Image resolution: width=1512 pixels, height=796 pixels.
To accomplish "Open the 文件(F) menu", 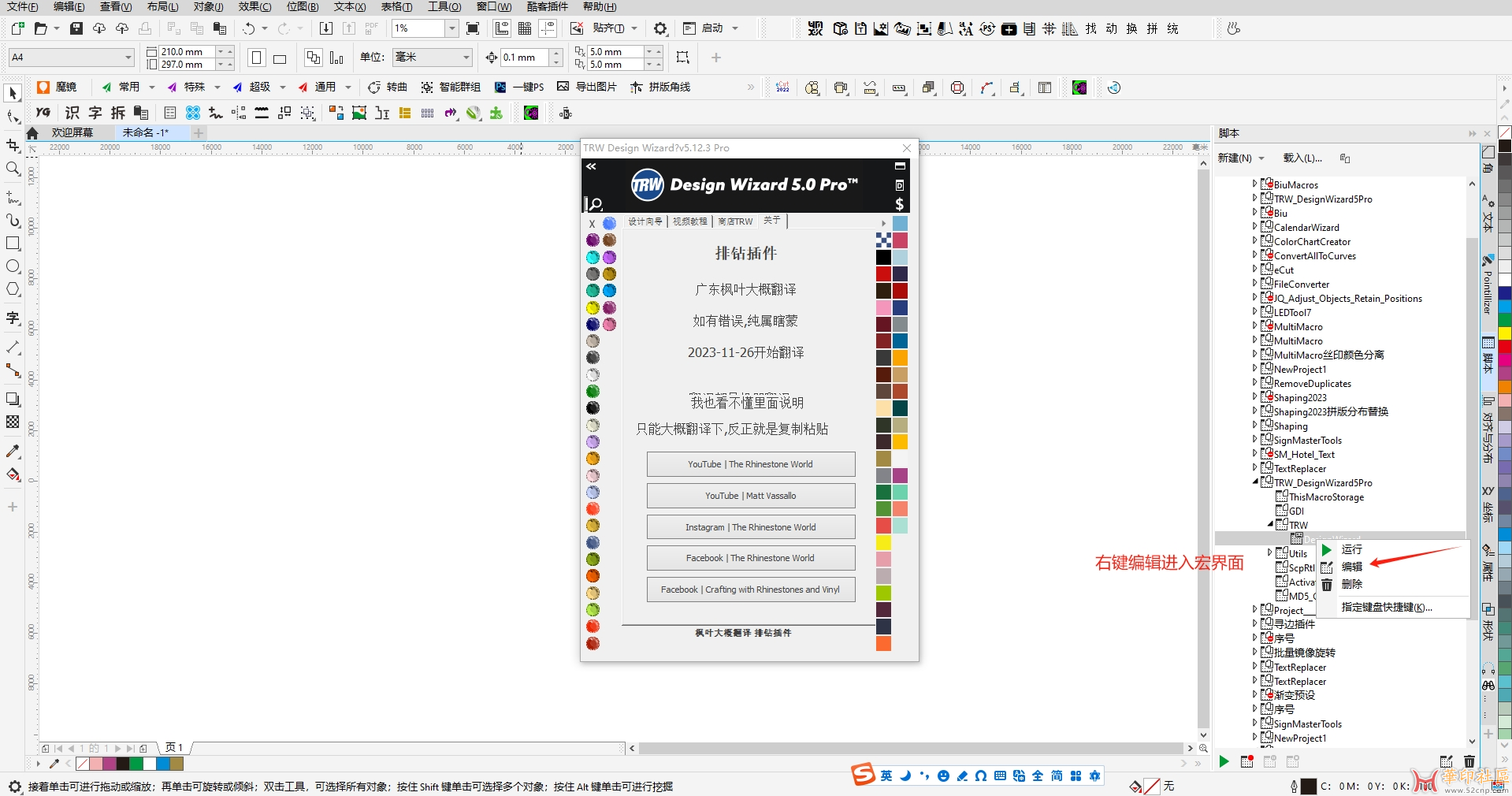I will [22, 6].
